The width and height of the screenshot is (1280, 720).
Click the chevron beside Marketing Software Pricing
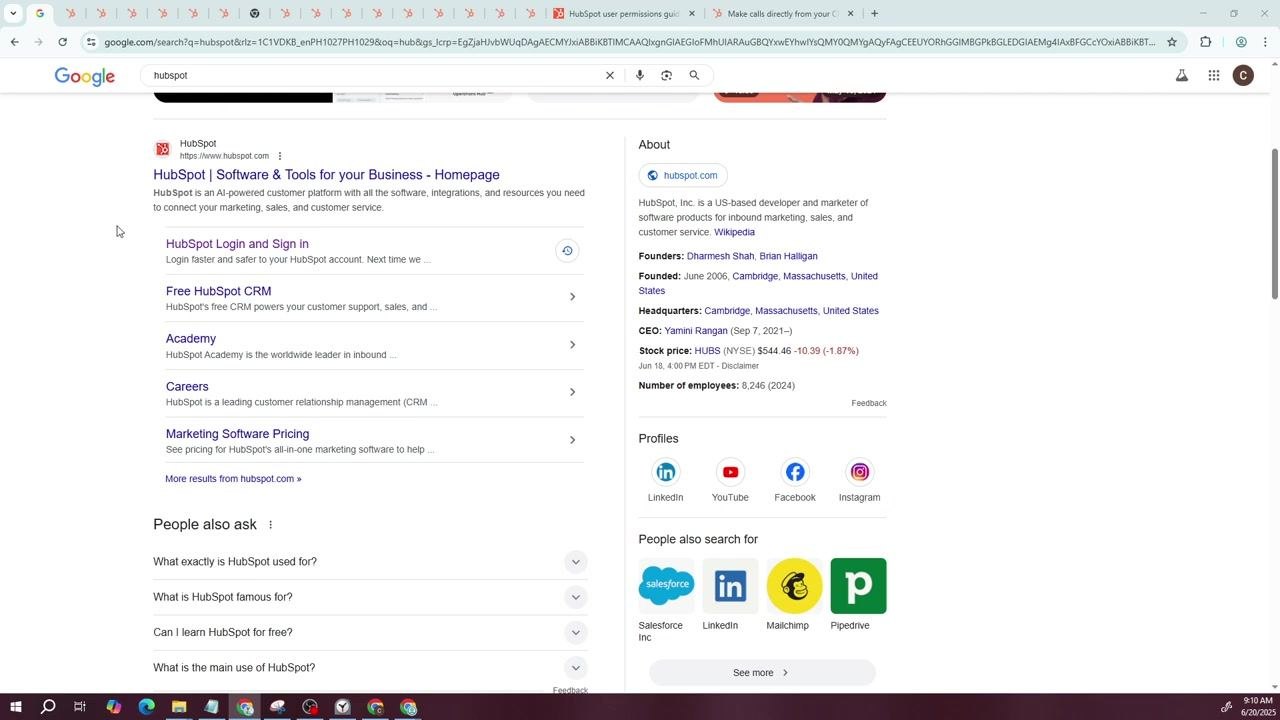572,440
